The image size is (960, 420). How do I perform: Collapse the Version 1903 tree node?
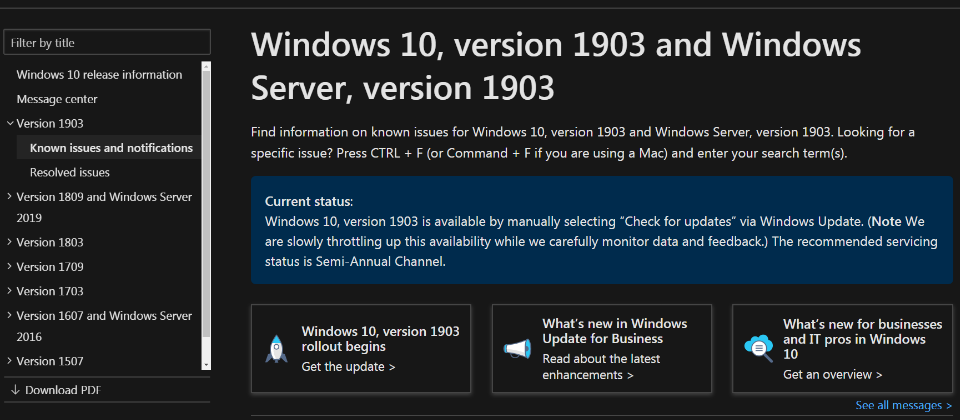click(10, 124)
